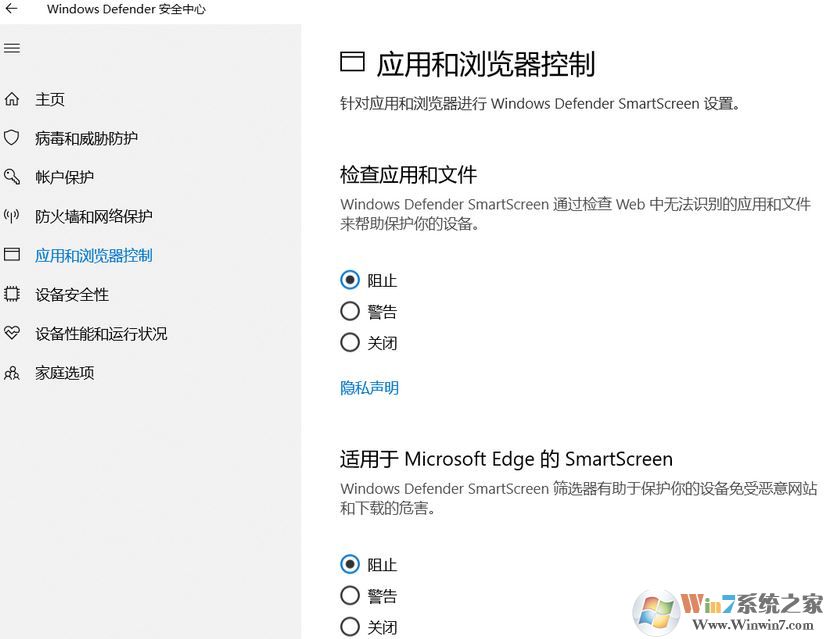The height and width of the screenshot is (639, 830).
Task: Go to 主页 in the sidebar
Action: [x=50, y=100]
